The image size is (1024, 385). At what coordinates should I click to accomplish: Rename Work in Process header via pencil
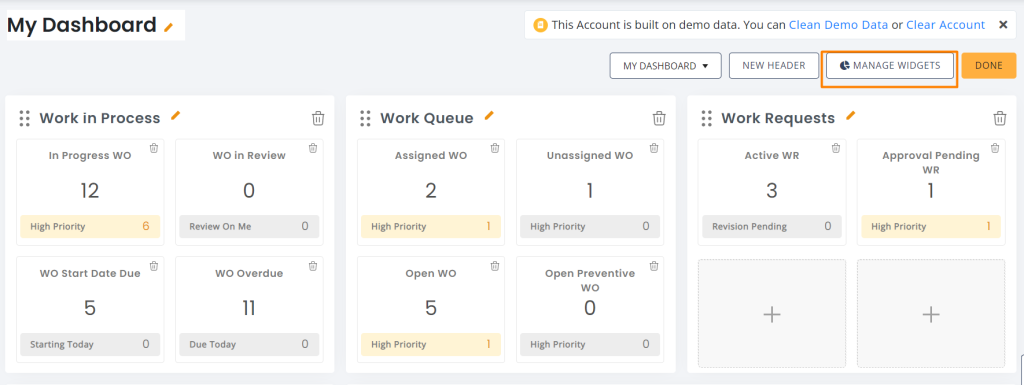point(175,116)
